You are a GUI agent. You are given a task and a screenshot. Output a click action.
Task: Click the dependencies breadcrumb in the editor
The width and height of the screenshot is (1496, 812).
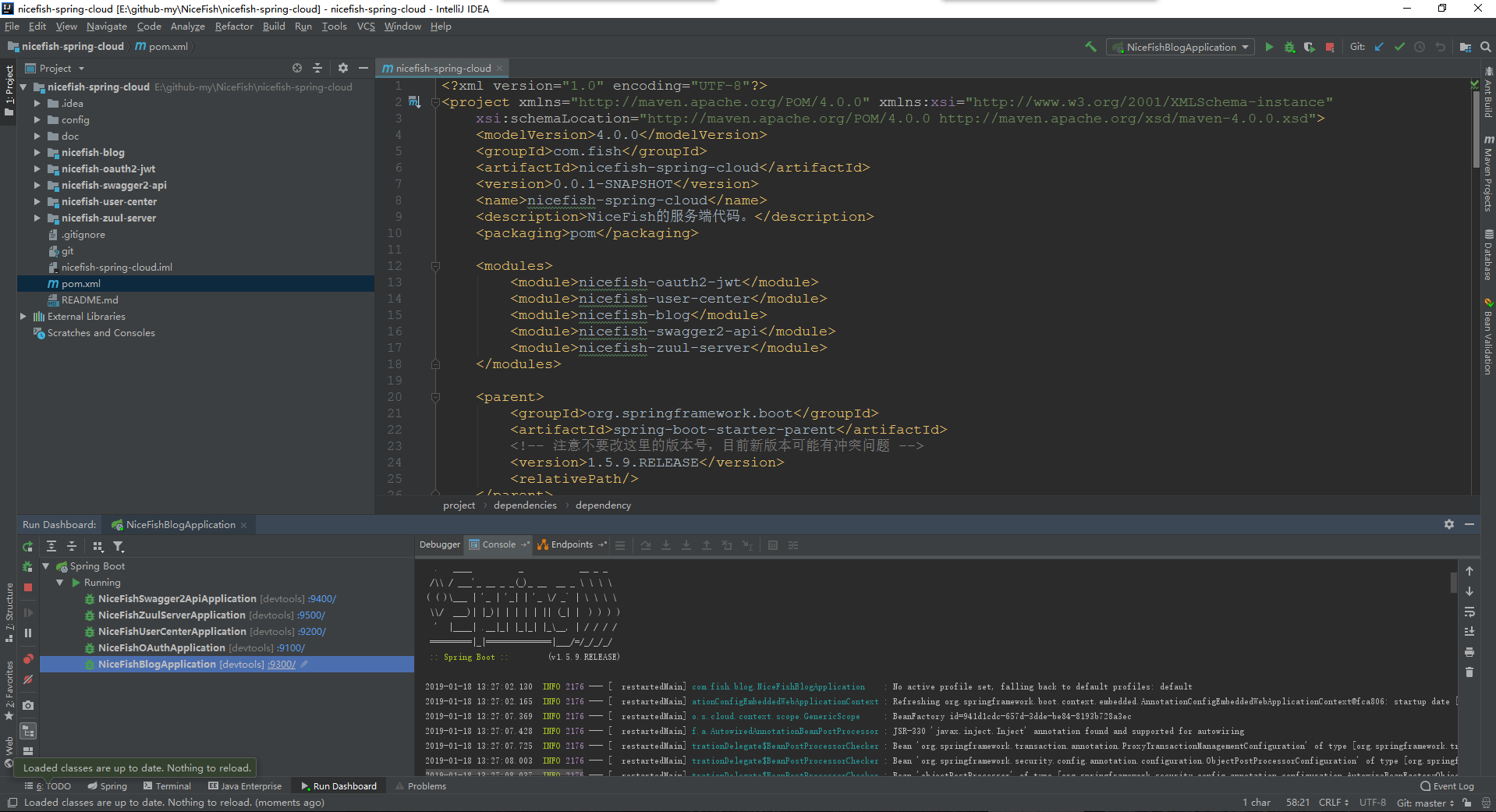pyautogui.click(x=525, y=505)
